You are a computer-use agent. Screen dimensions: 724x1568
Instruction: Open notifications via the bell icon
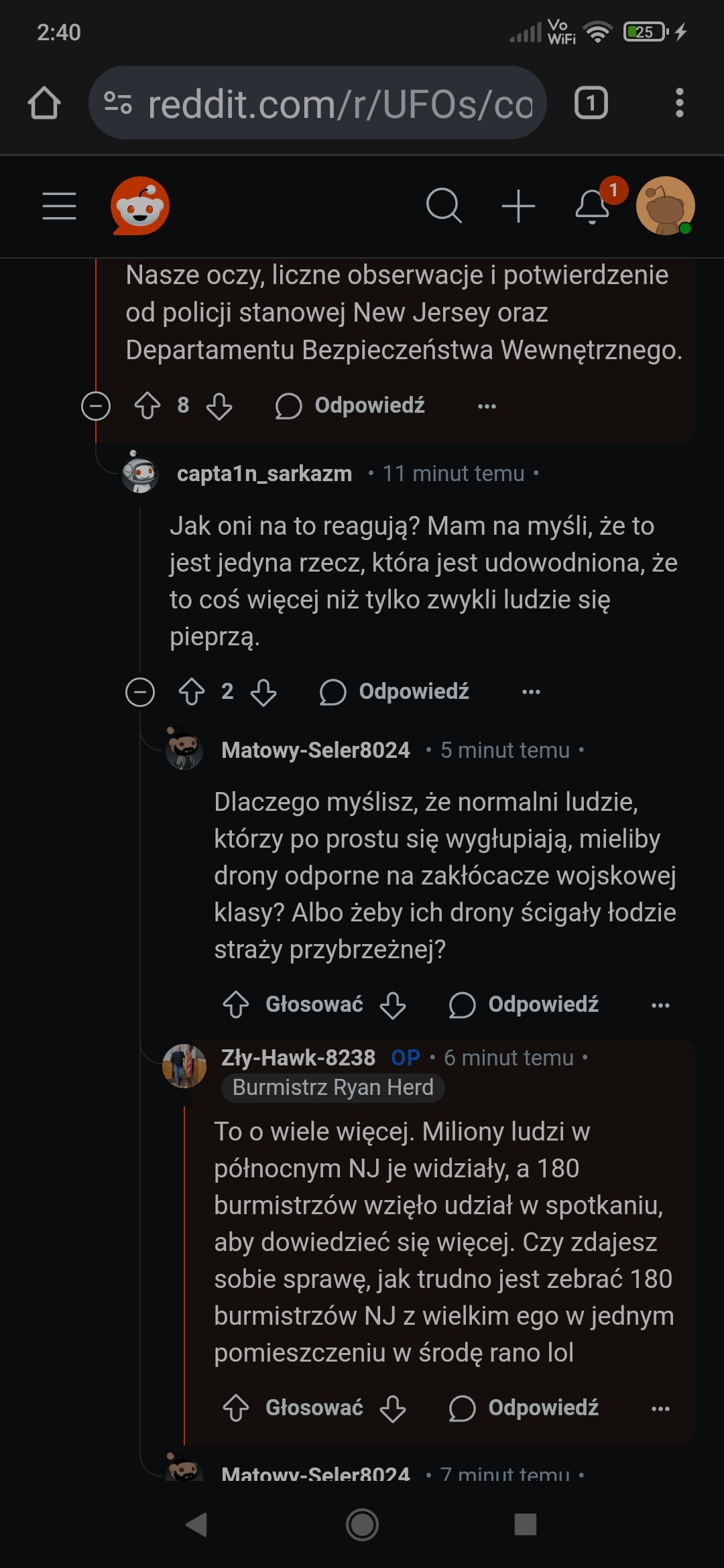click(593, 206)
